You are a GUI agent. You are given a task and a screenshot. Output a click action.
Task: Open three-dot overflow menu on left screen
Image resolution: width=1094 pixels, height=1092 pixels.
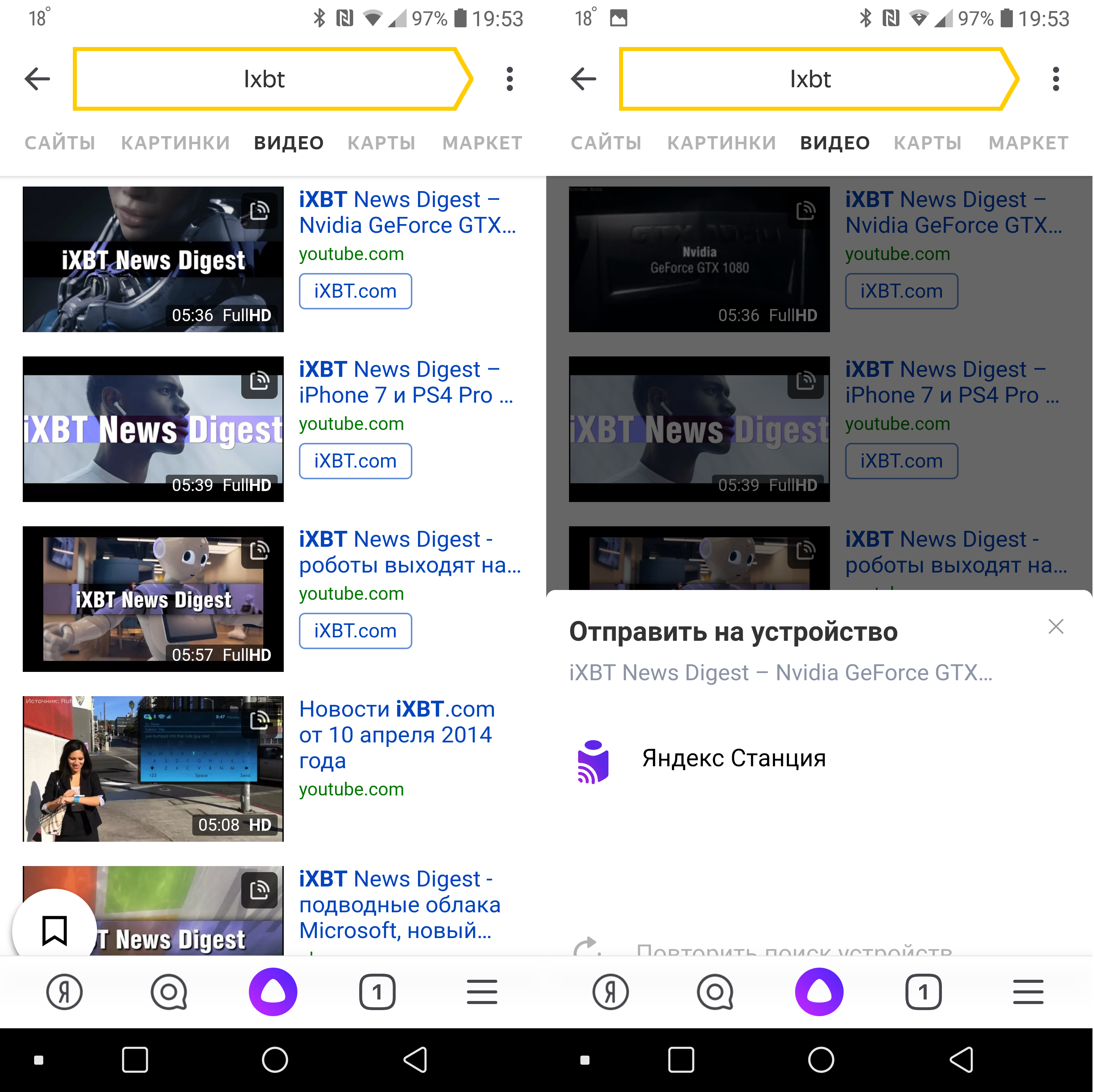pos(509,79)
